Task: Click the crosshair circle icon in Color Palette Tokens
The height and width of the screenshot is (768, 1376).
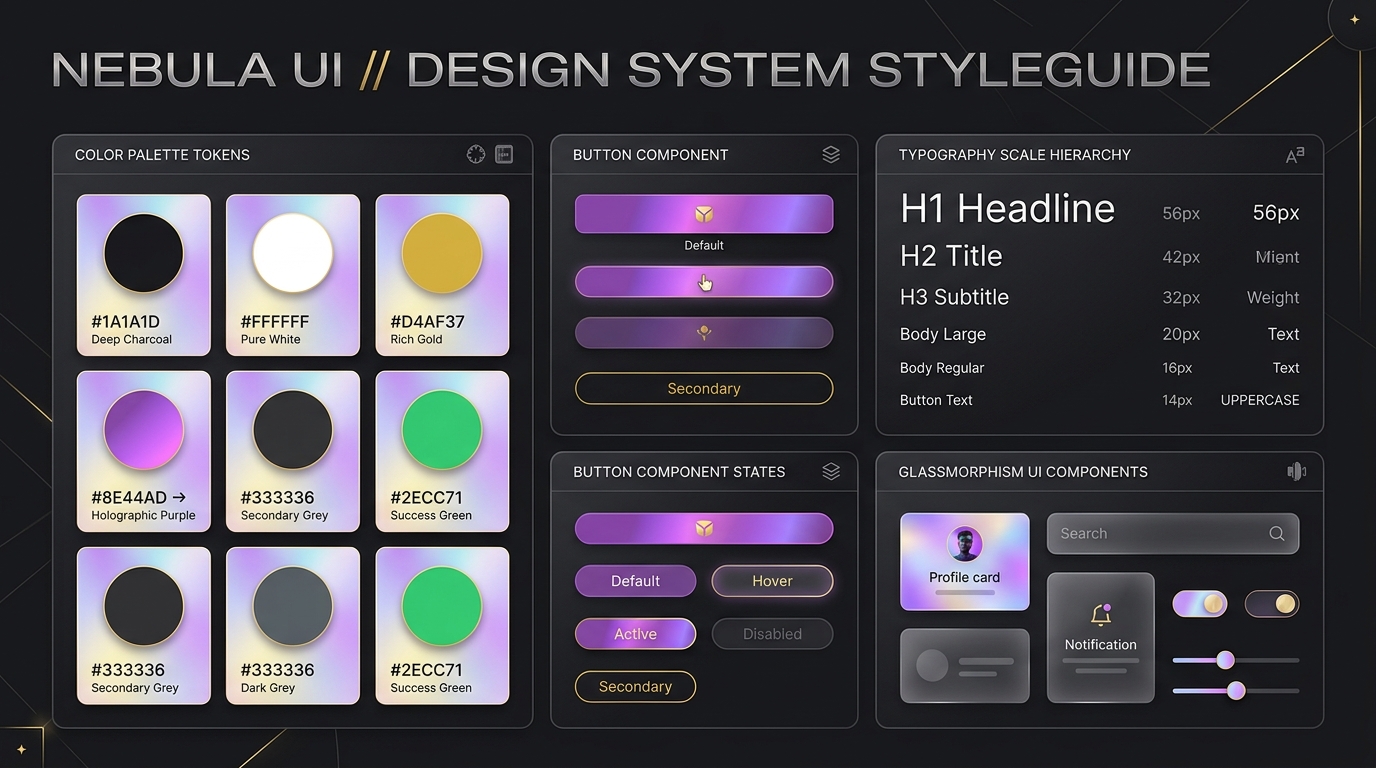Action: (x=476, y=154)
